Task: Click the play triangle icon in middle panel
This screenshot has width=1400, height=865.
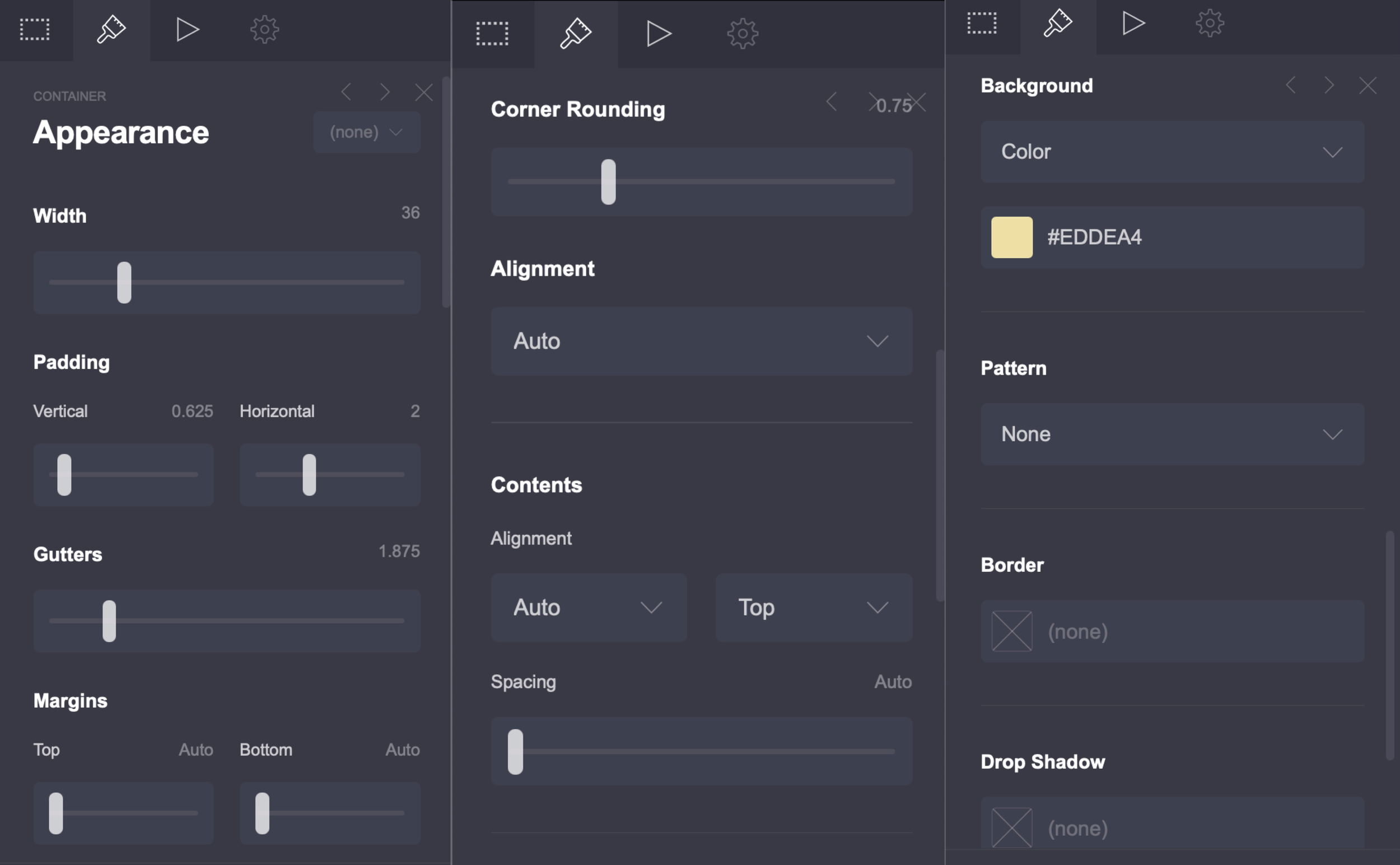Action: click(658, 34)
